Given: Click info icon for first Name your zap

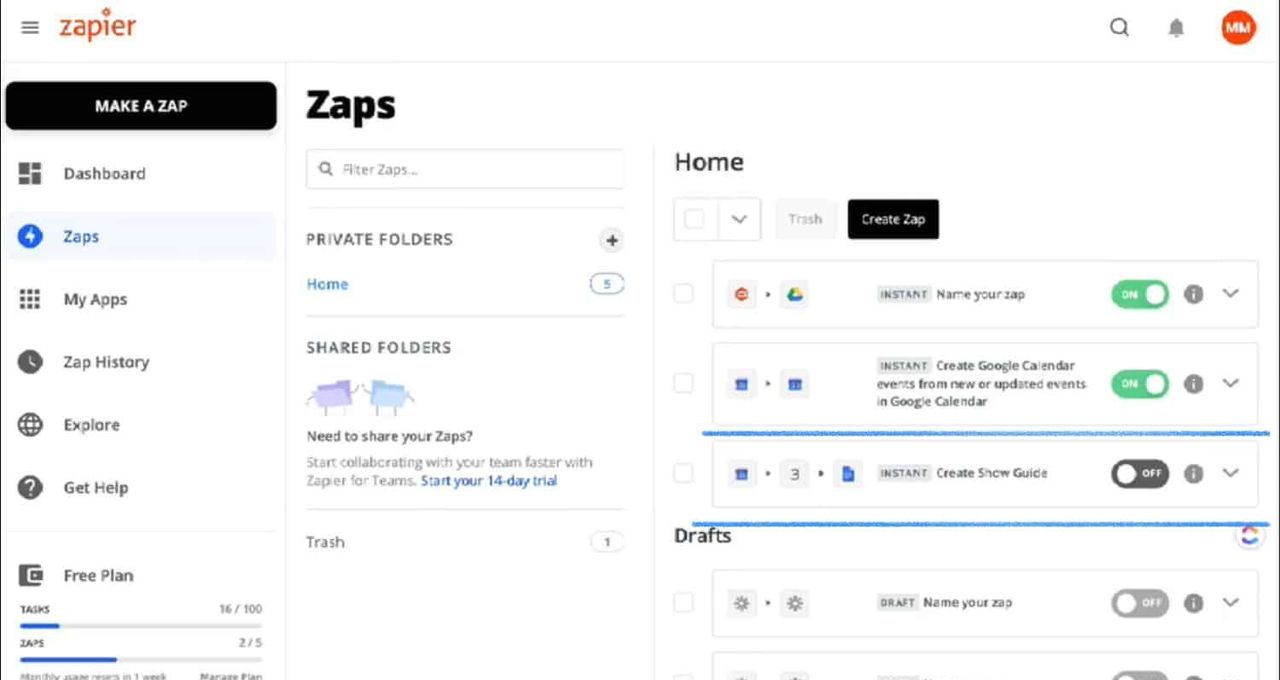Looking at the screenshot, I should coord(1193,295).
